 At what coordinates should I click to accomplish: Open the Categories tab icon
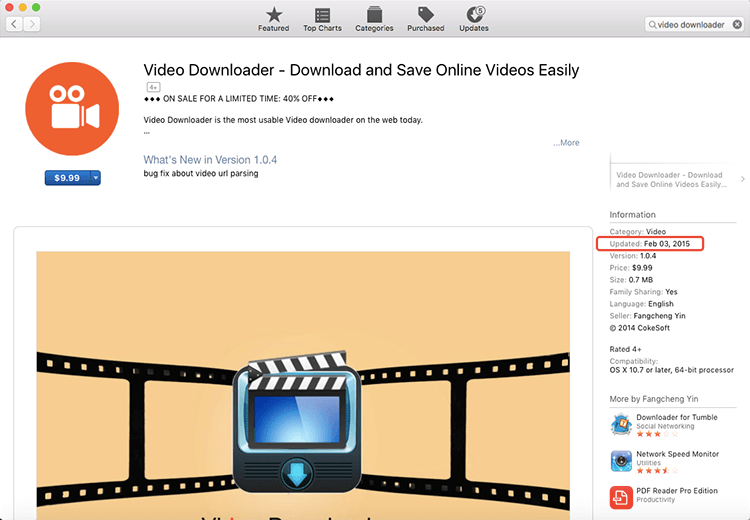374,15
